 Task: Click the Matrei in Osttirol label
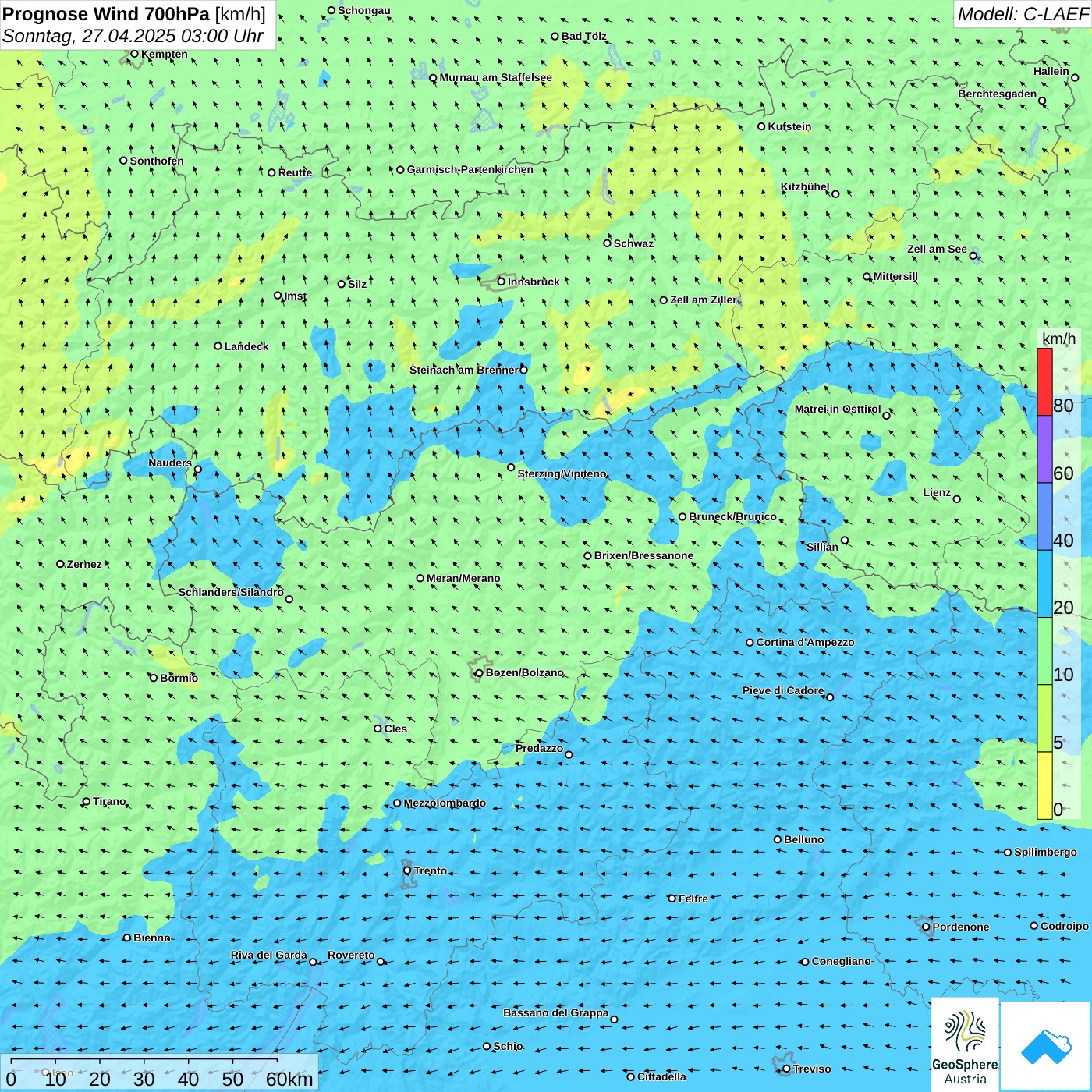(838, 409)
